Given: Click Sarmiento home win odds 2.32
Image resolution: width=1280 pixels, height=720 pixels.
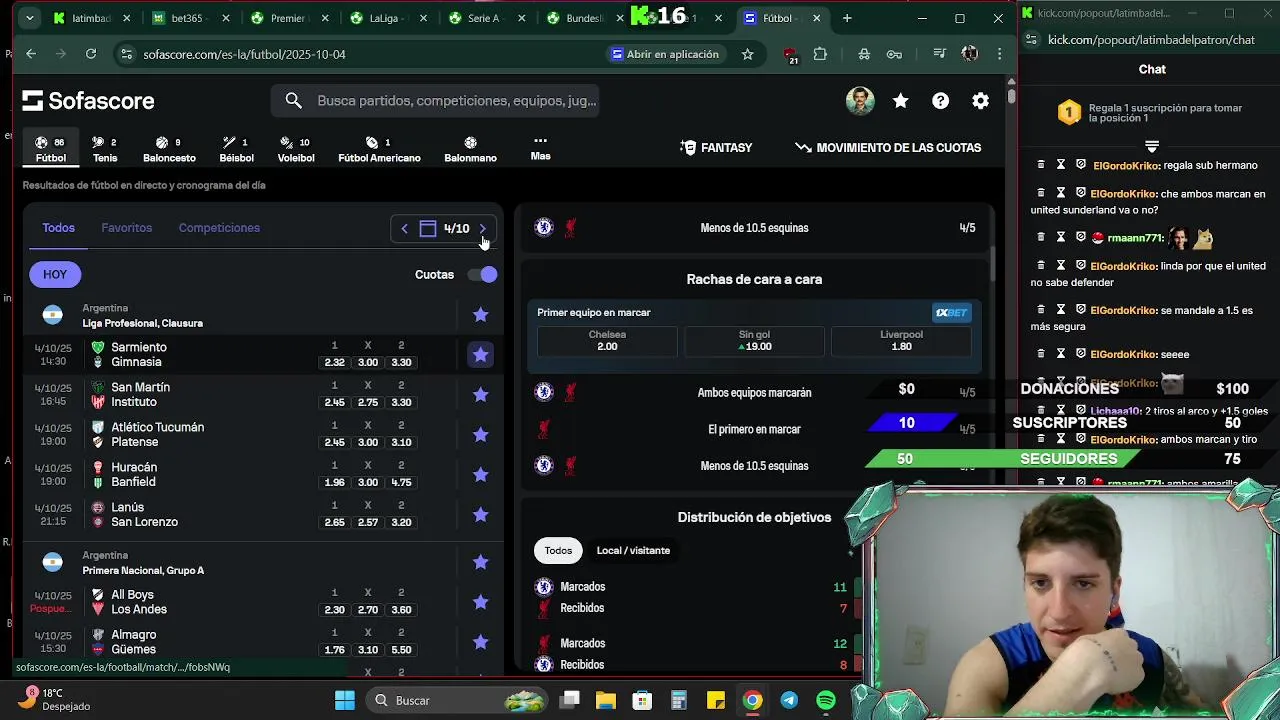Looking at the screenshot, I should click(x=334, y=363).
